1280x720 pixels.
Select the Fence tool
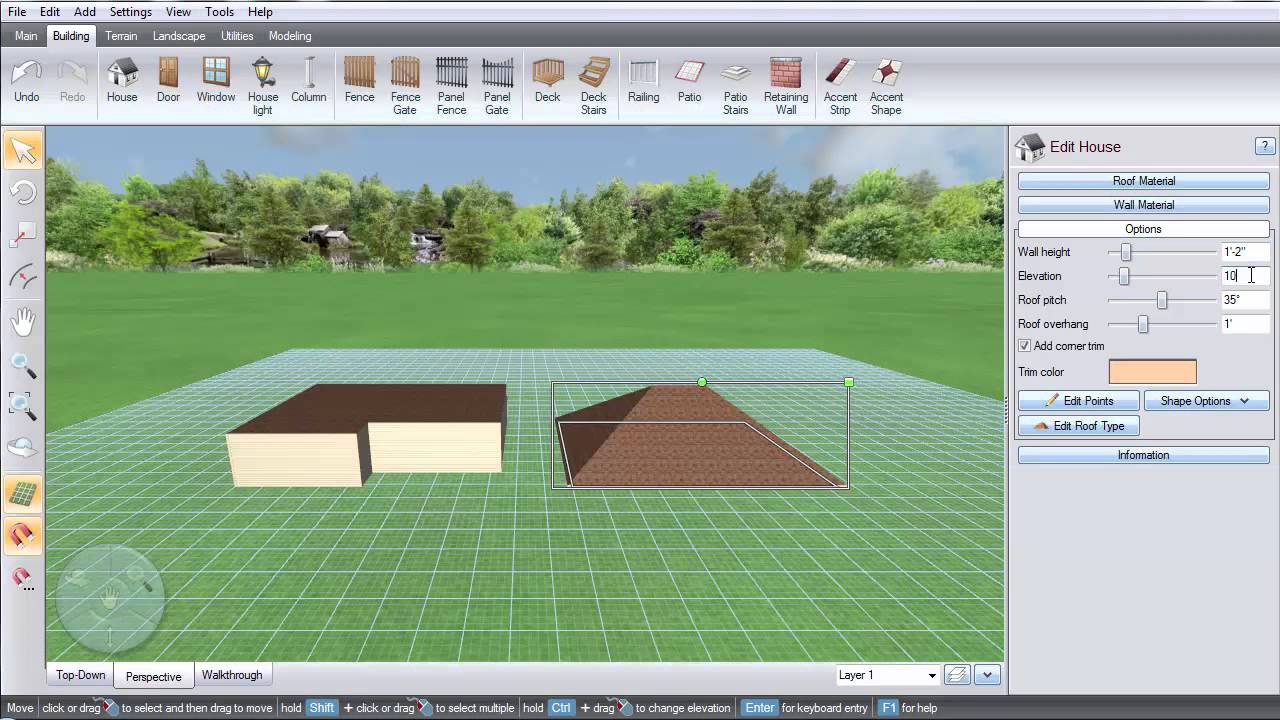(360, 81)
